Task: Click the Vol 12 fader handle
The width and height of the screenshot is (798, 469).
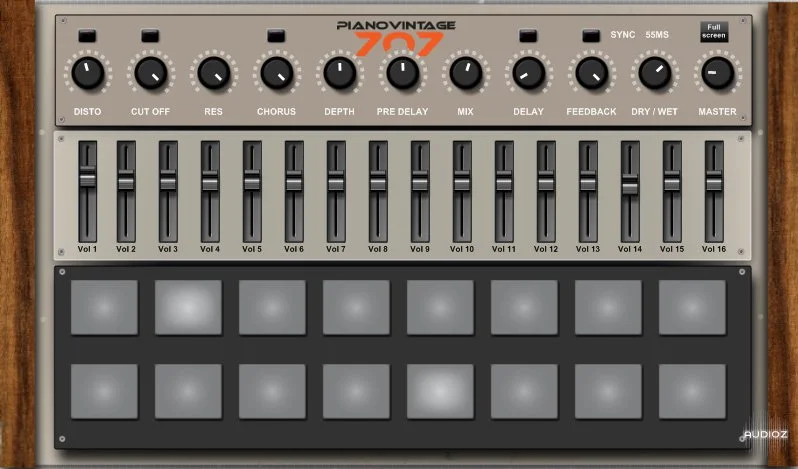Action: (x=546, y=181)
